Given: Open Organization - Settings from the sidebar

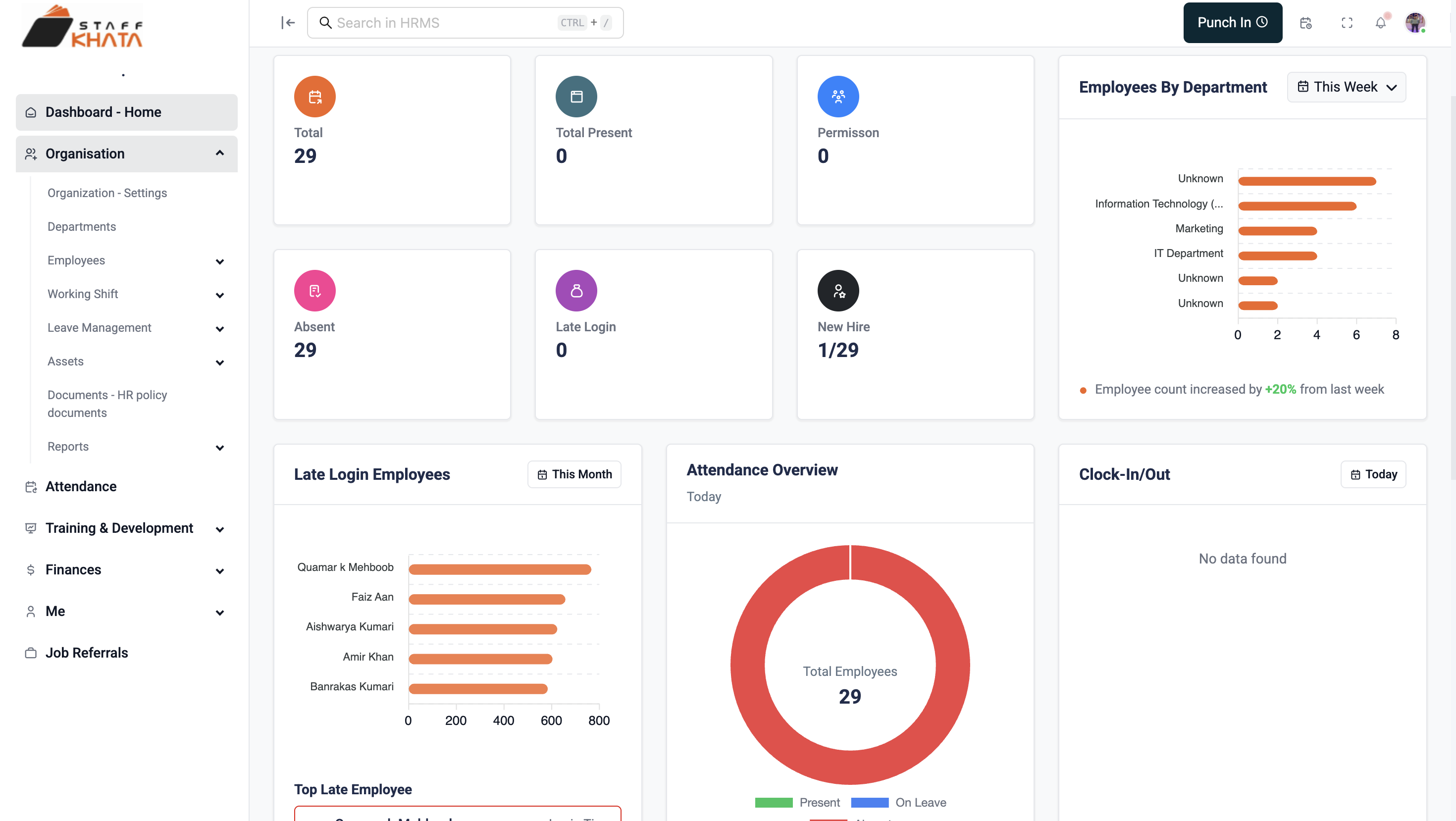Looking at the screenshot, I should click(x=107, y=193).
